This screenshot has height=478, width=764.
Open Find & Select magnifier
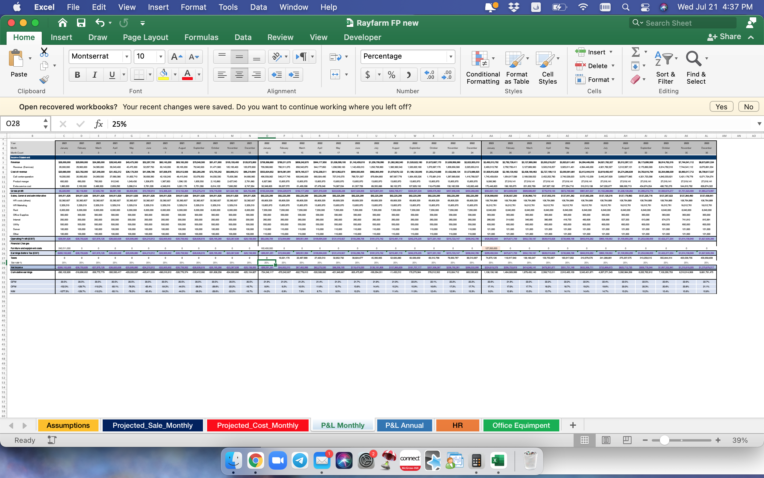tap(695, 68)
